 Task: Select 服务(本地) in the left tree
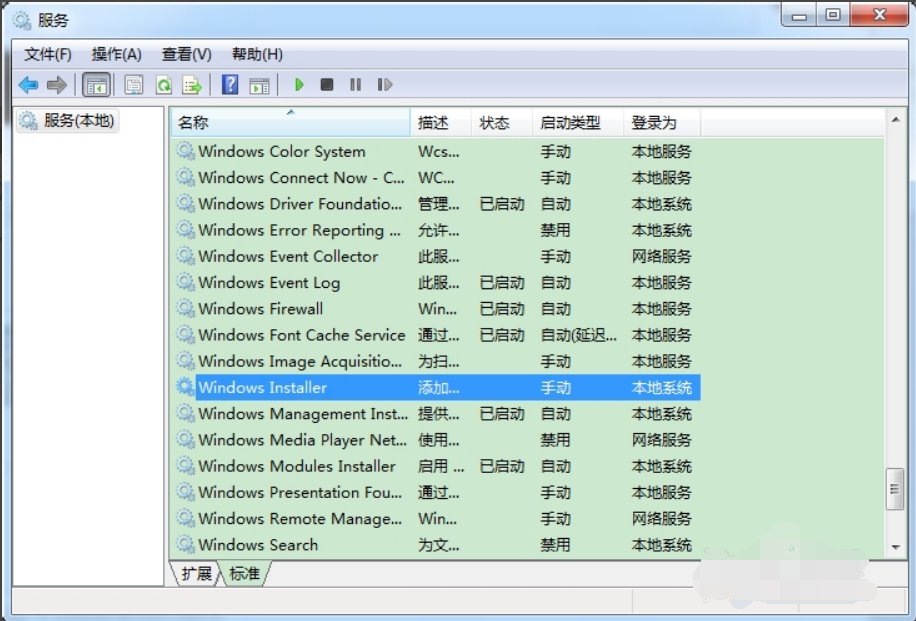68,121
